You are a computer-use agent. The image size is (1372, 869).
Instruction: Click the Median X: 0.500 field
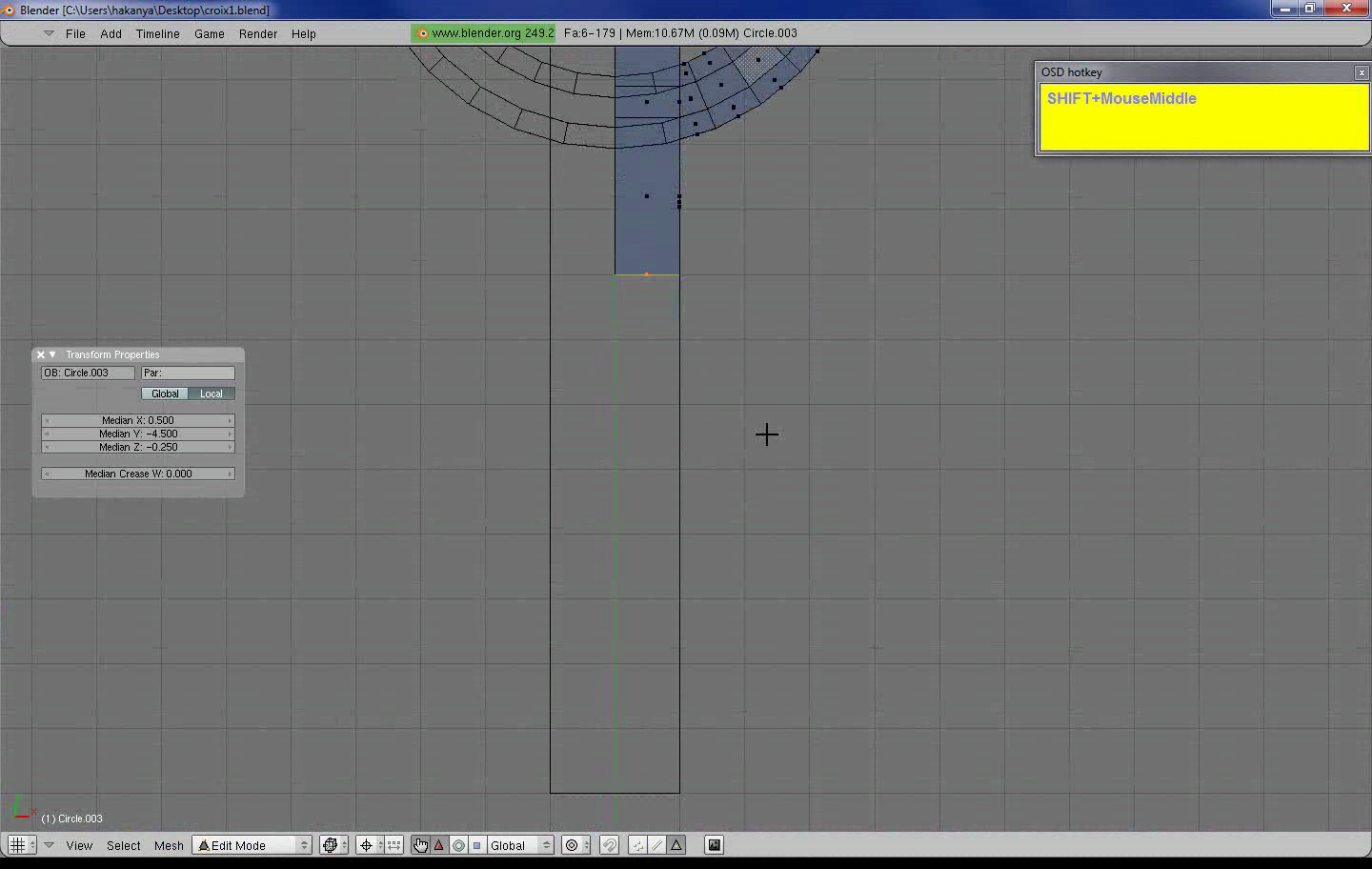coord(138,420)
